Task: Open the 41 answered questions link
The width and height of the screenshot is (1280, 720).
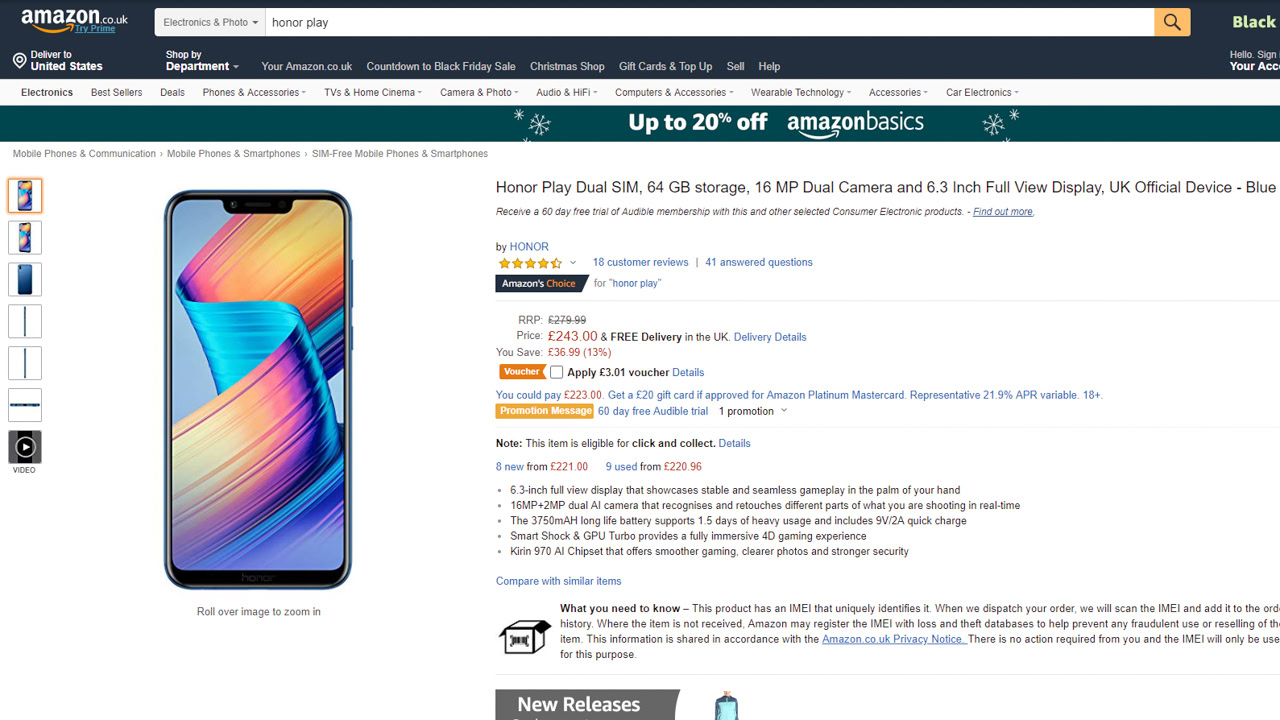Action: (x=759, y=263)
